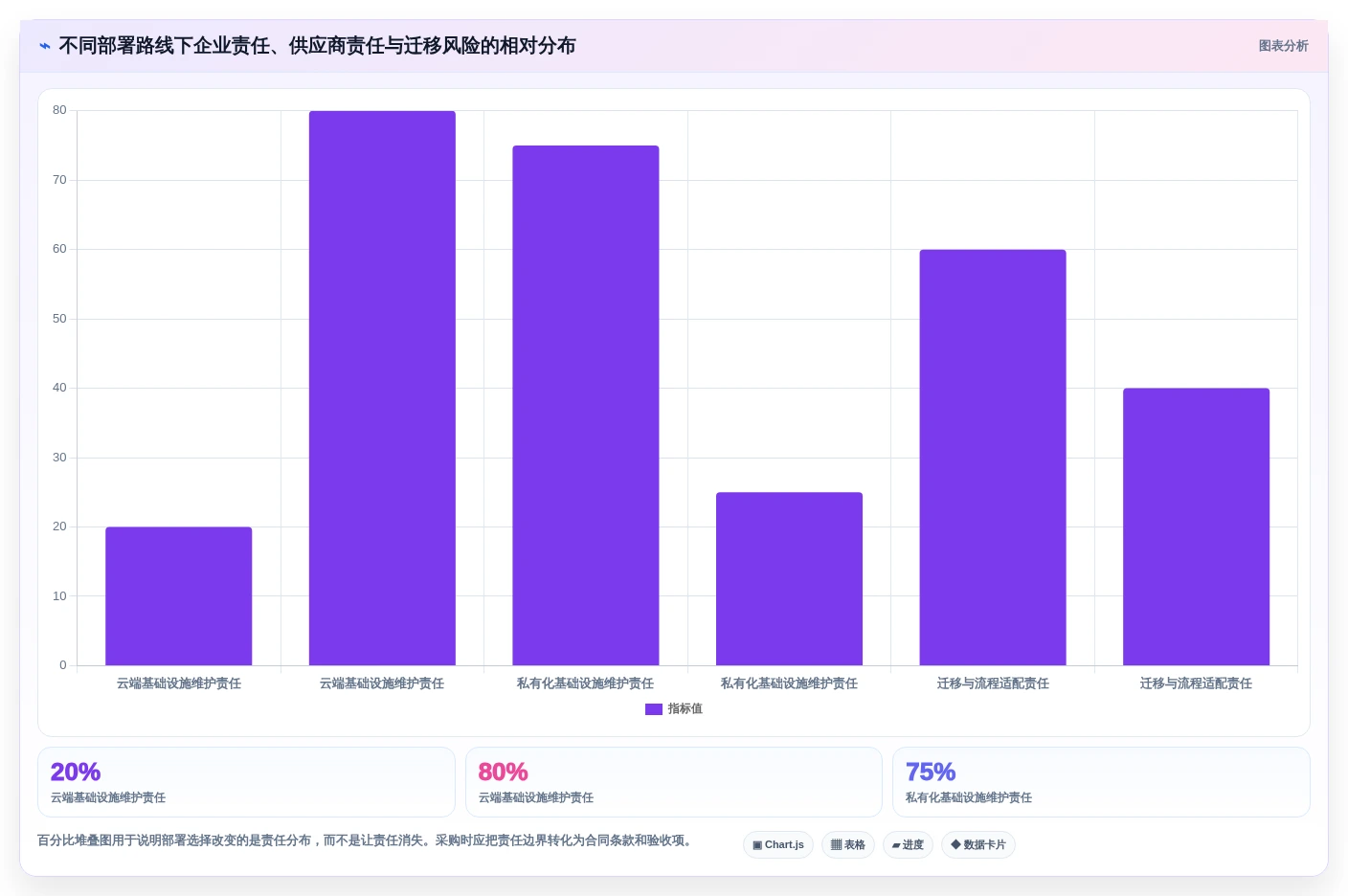
Task: Click the 20% stat value
Action: (x=76, y=772)
